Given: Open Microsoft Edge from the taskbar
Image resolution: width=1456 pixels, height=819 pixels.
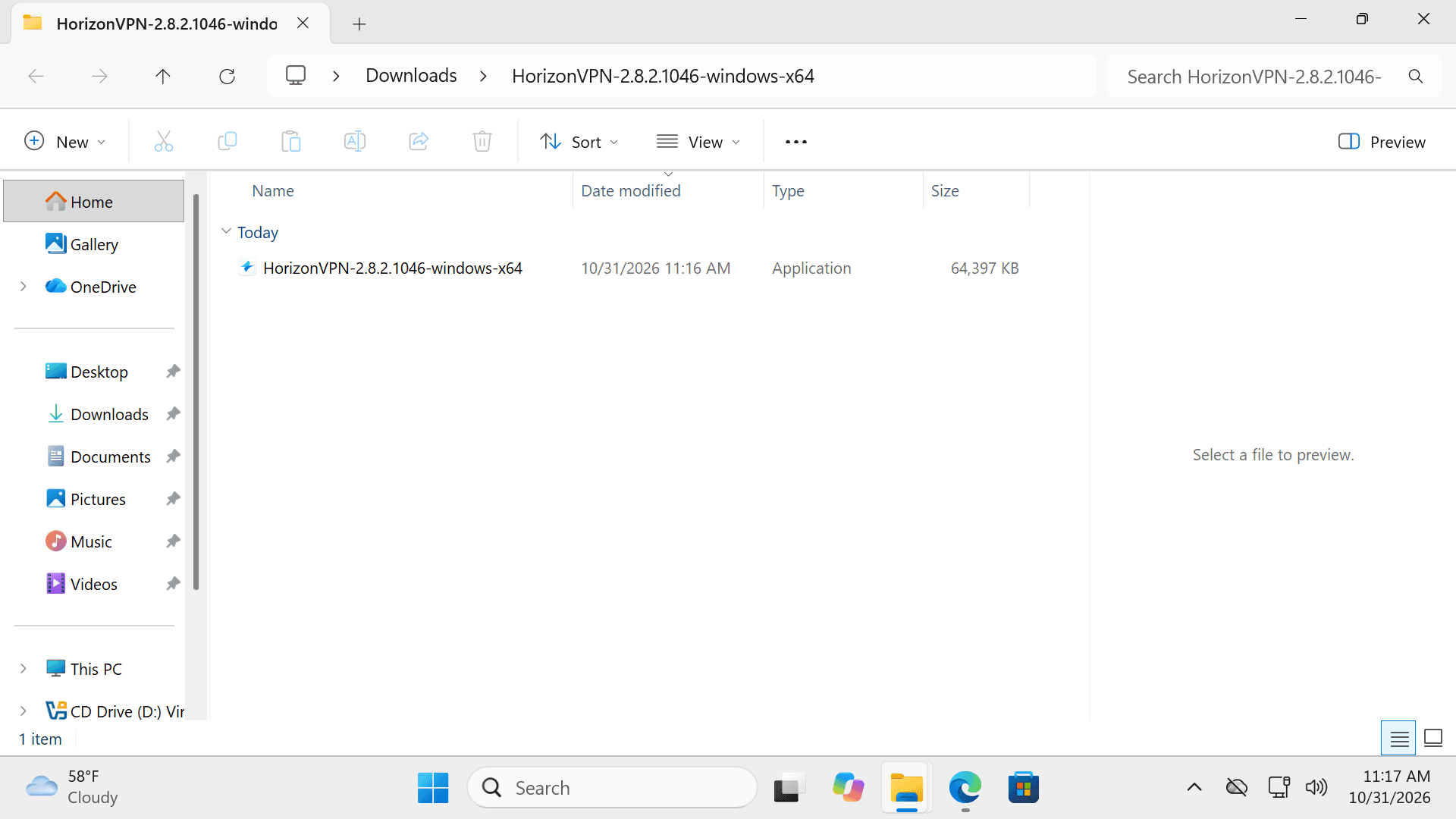Looking at the screenshot, I should 965,788.
